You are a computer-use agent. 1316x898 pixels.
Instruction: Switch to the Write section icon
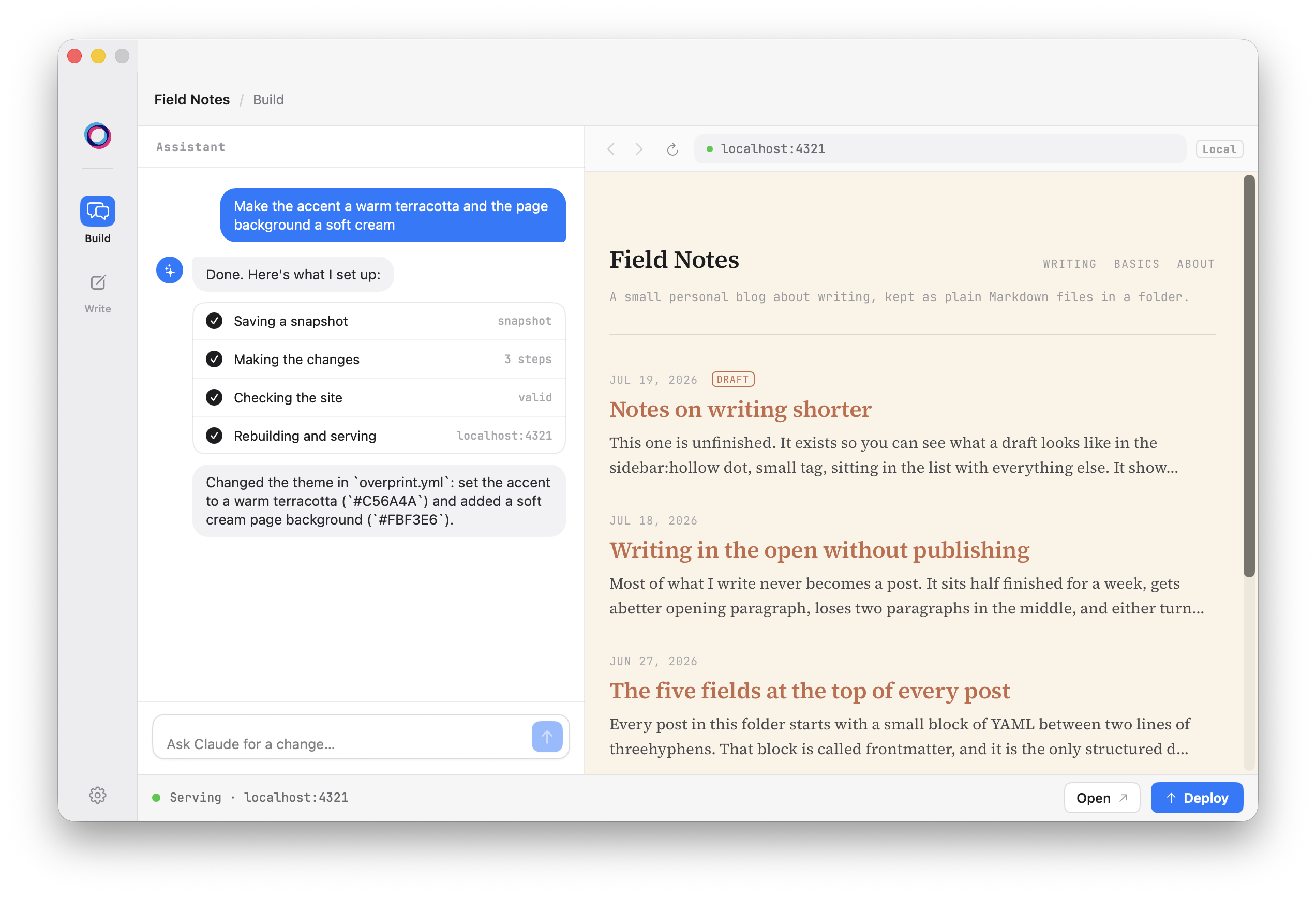point(97,282)
